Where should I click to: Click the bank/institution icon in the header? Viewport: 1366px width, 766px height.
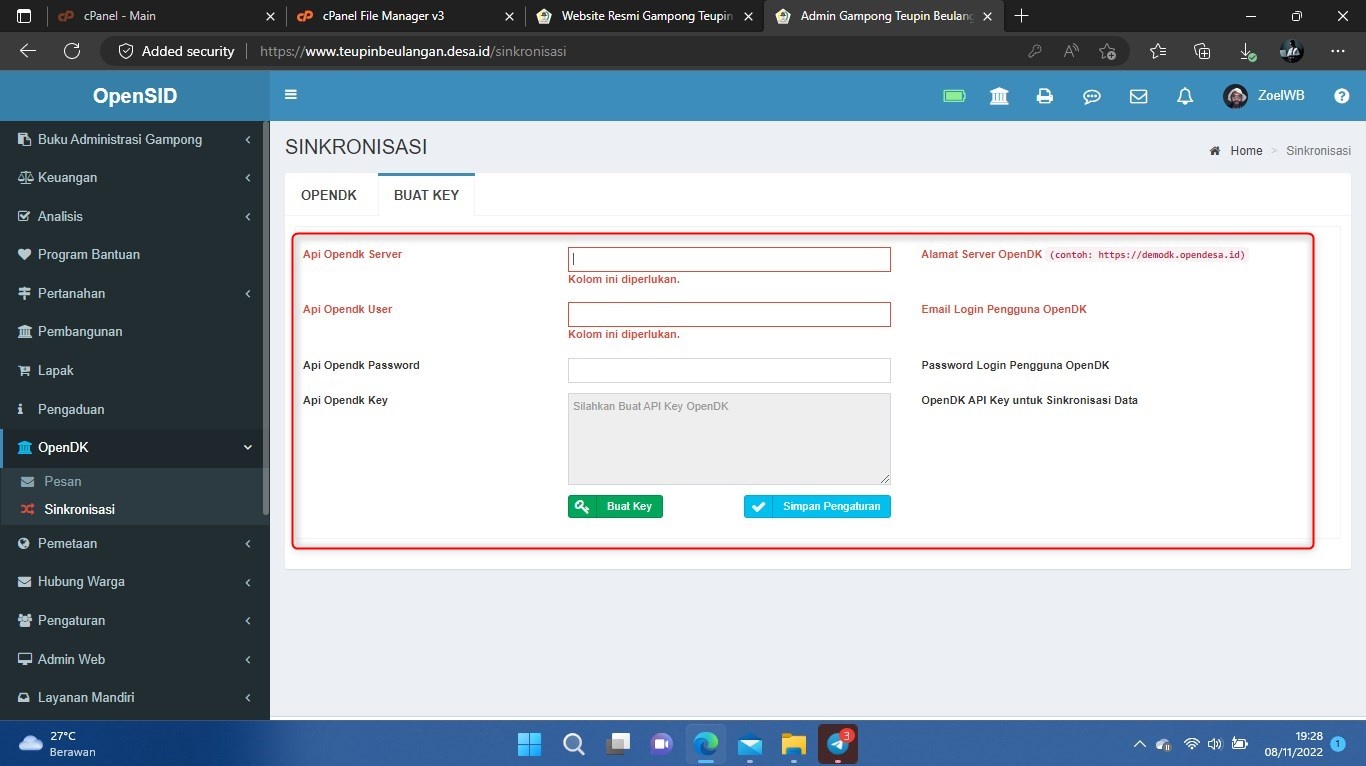click(x=999, y=95)
